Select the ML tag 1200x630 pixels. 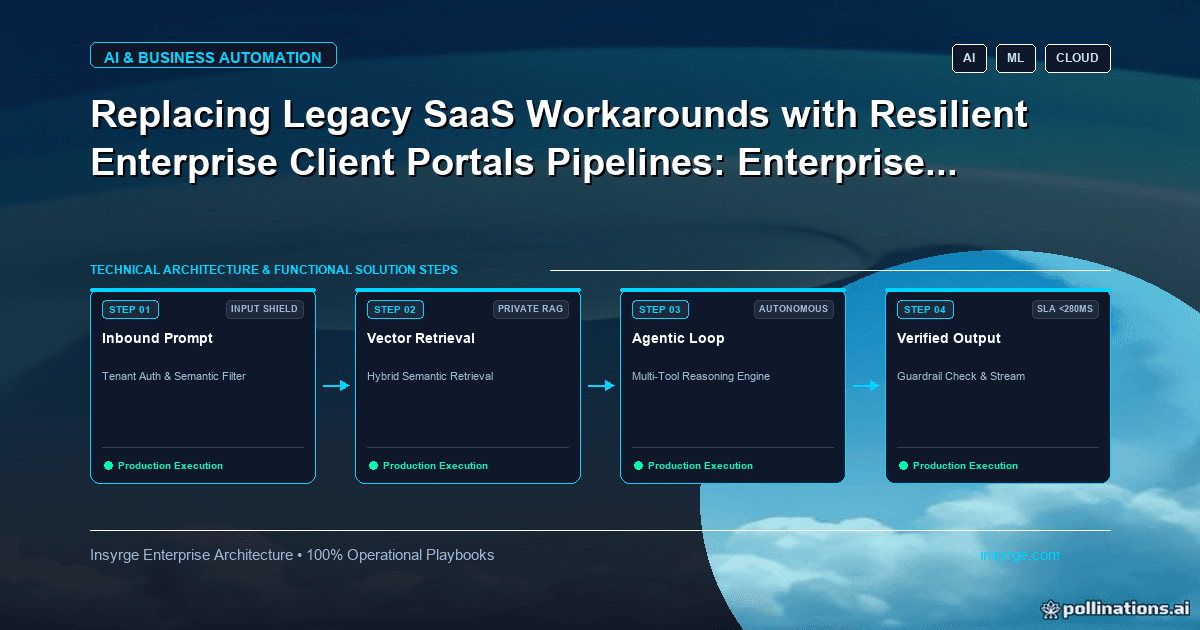click(1015, 58)
